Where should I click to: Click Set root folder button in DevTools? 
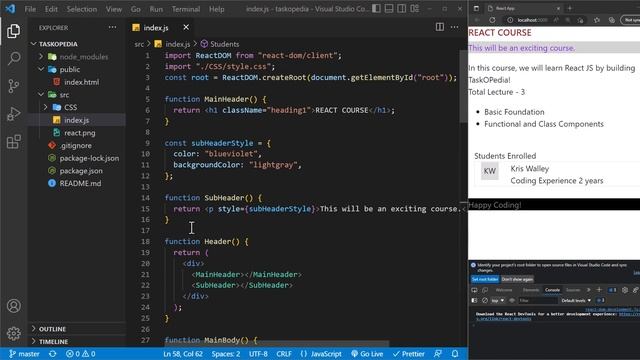pyautogui.click(x=485, y=279)
